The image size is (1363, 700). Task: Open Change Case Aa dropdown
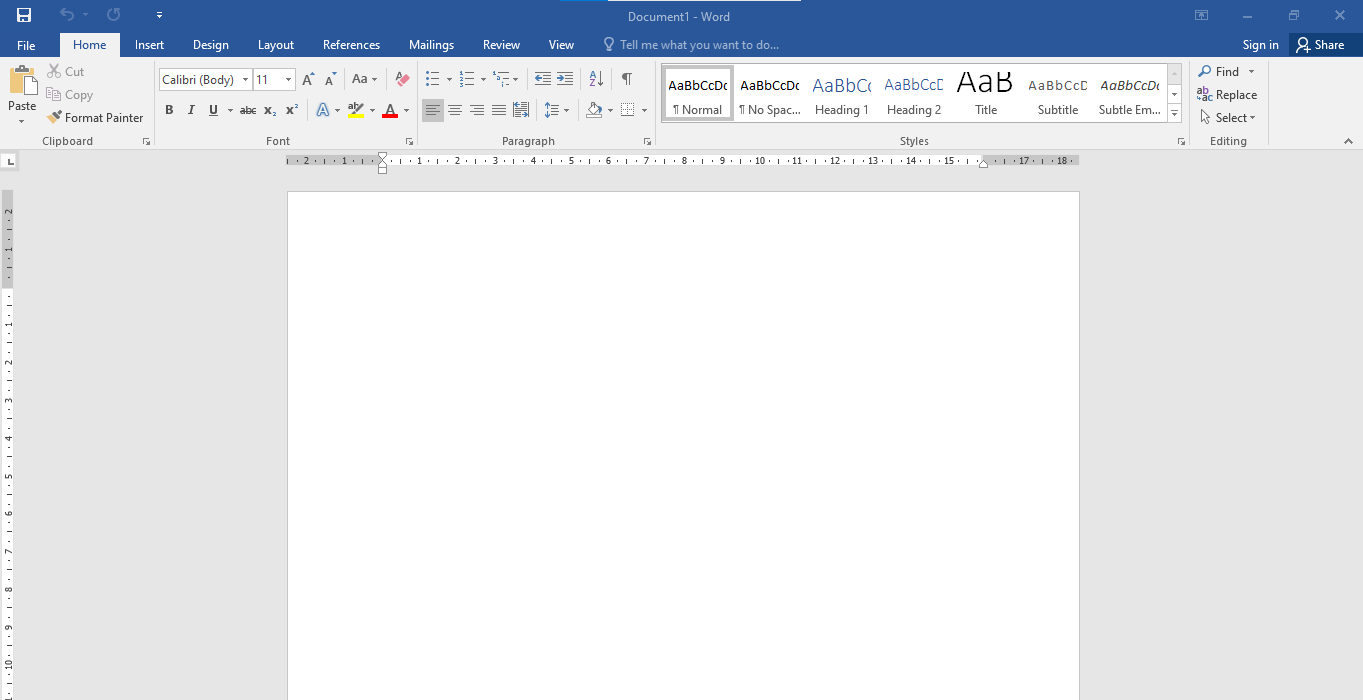coord(365,79)
